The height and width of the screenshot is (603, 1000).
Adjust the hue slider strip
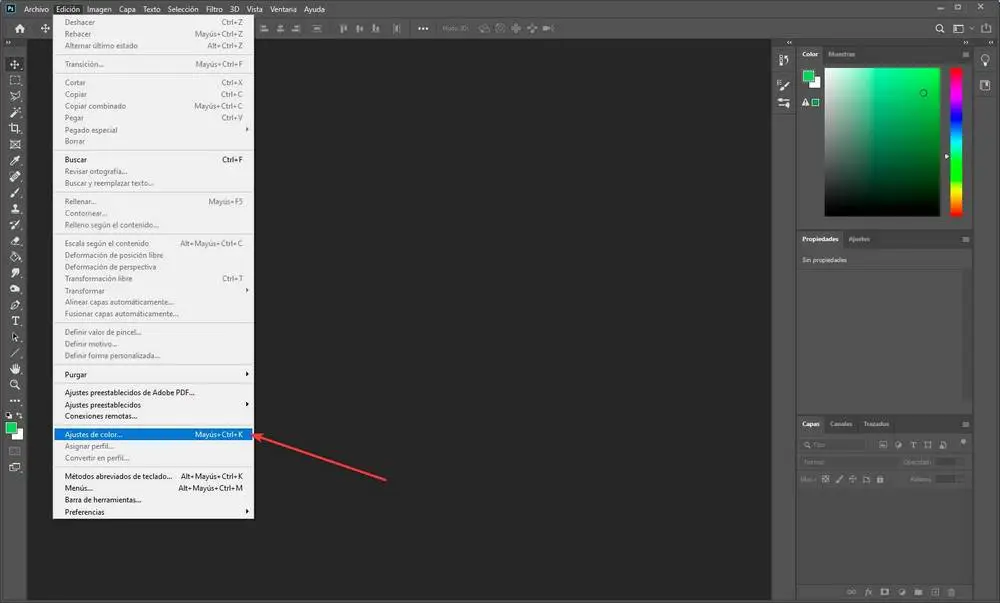pos(956,142)
